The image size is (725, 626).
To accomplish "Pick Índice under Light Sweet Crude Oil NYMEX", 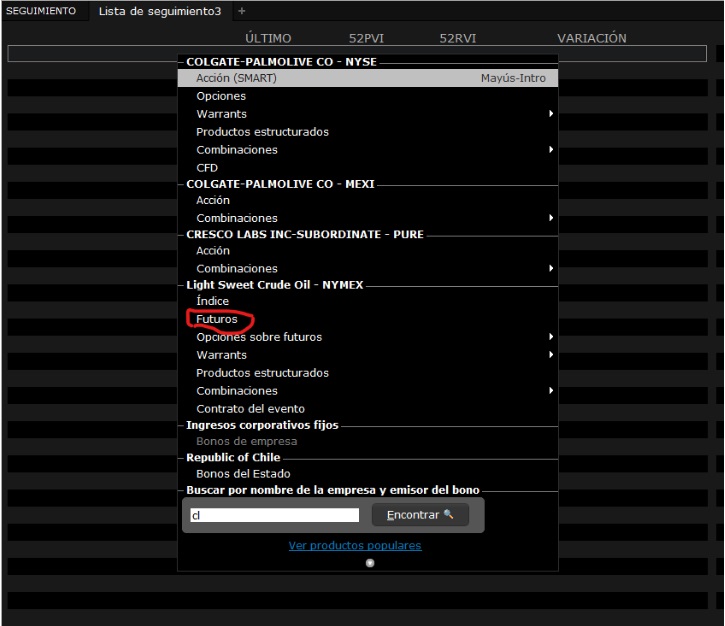I will 212,301.
